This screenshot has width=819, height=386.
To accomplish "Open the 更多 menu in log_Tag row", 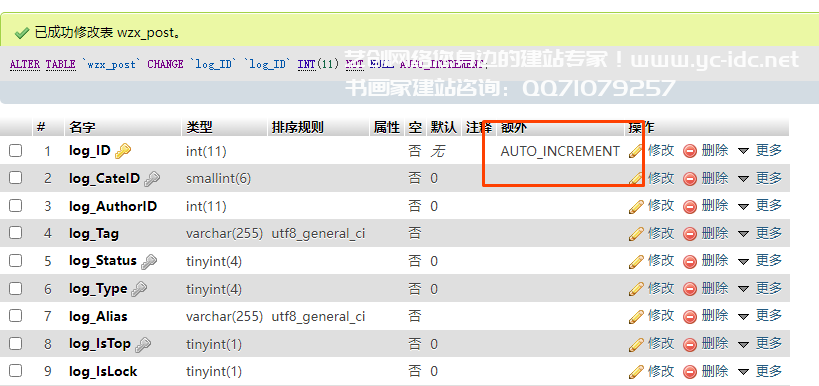I will point(760,233).
